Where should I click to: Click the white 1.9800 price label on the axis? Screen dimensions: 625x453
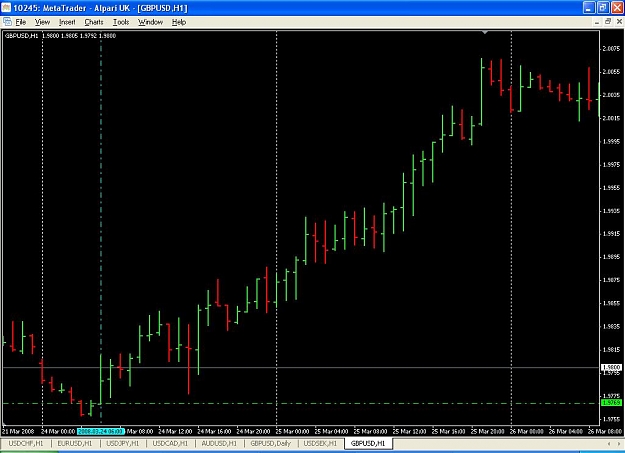click(x=611, y=367)
